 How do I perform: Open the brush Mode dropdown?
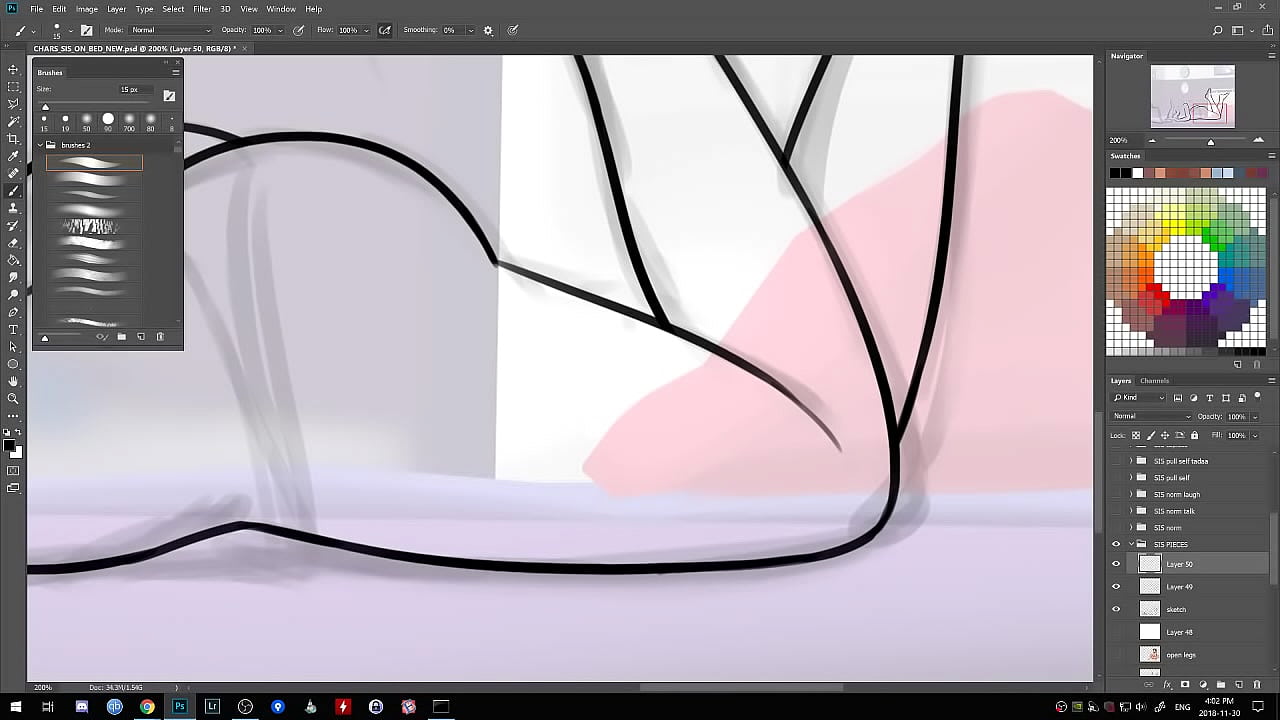(170, 30)
